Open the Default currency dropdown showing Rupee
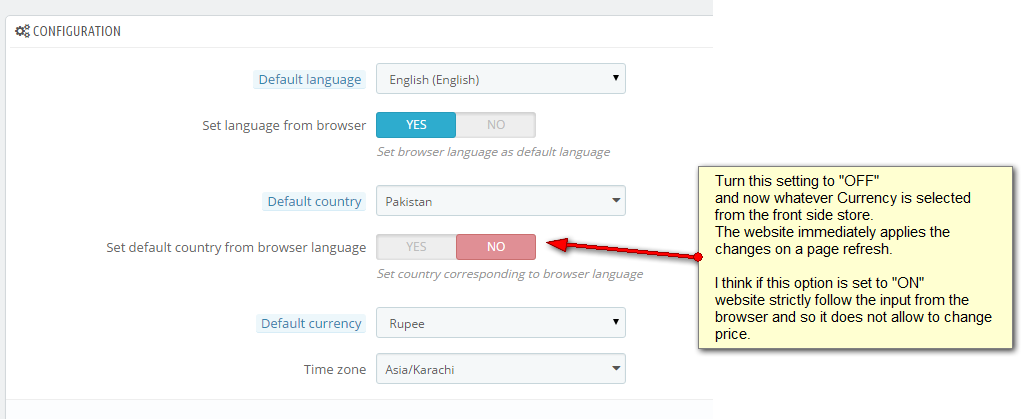The height and width of the screenshot is (419, 1023). 501,323
